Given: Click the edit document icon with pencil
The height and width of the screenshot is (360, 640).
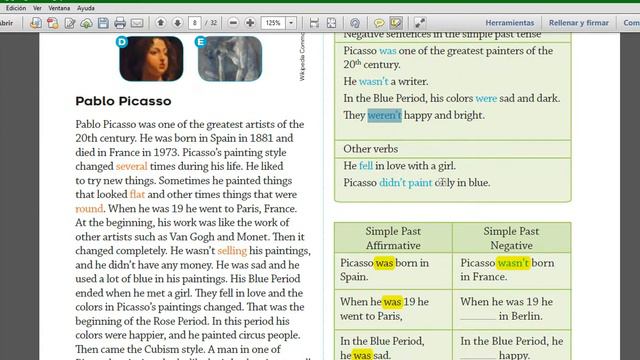Looking at the screenshot, I should pyautogui.click(x=70, y=23).
